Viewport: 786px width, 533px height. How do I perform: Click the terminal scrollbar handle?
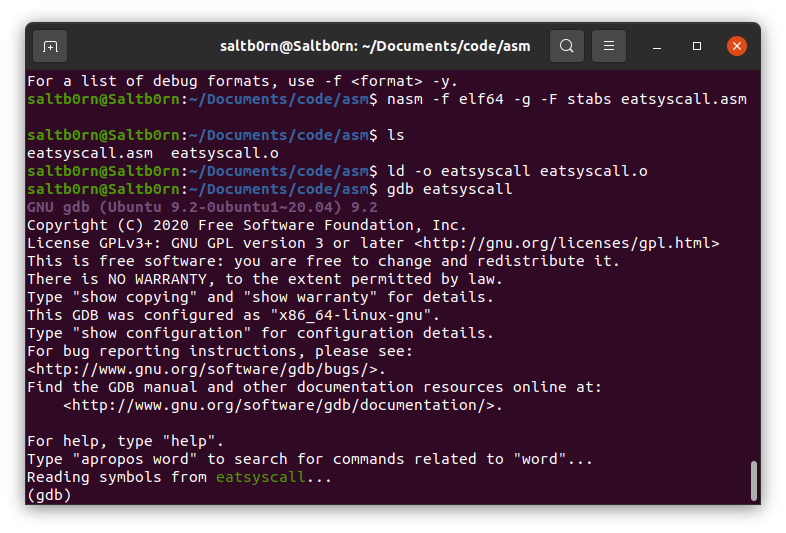click(753, 481)
